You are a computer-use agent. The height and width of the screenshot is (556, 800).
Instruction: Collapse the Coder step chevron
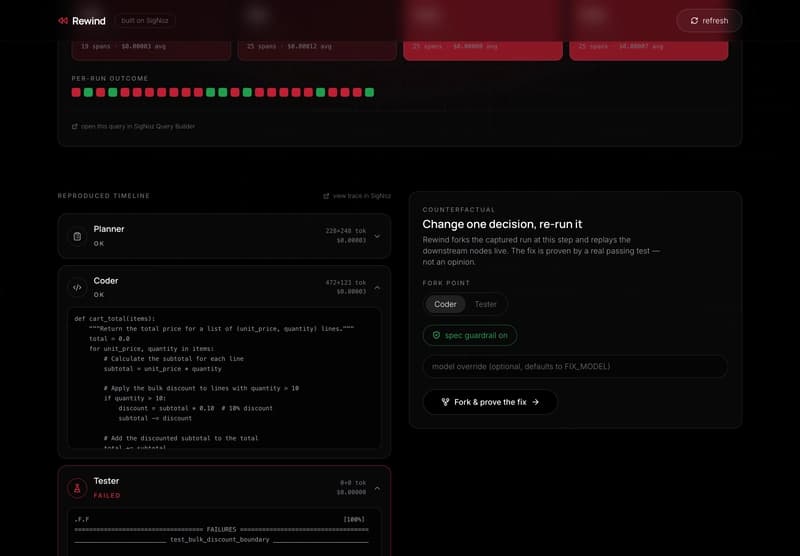(377, 288)
